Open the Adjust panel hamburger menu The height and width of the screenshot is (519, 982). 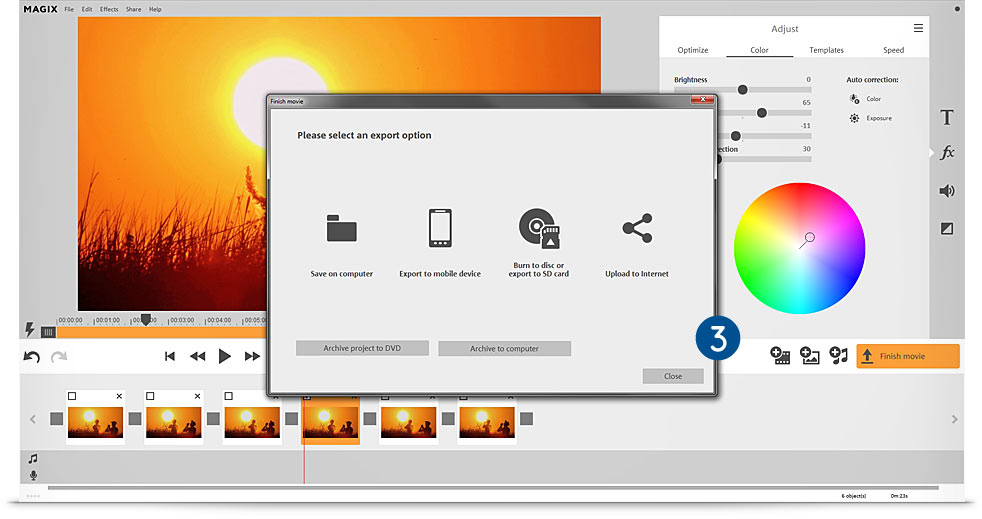[918, 29]
